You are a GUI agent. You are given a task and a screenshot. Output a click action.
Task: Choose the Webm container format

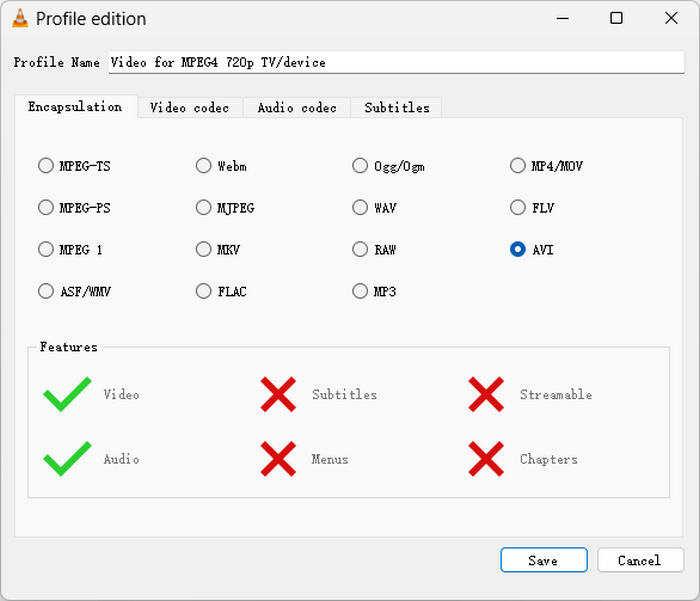click(221, 166)
